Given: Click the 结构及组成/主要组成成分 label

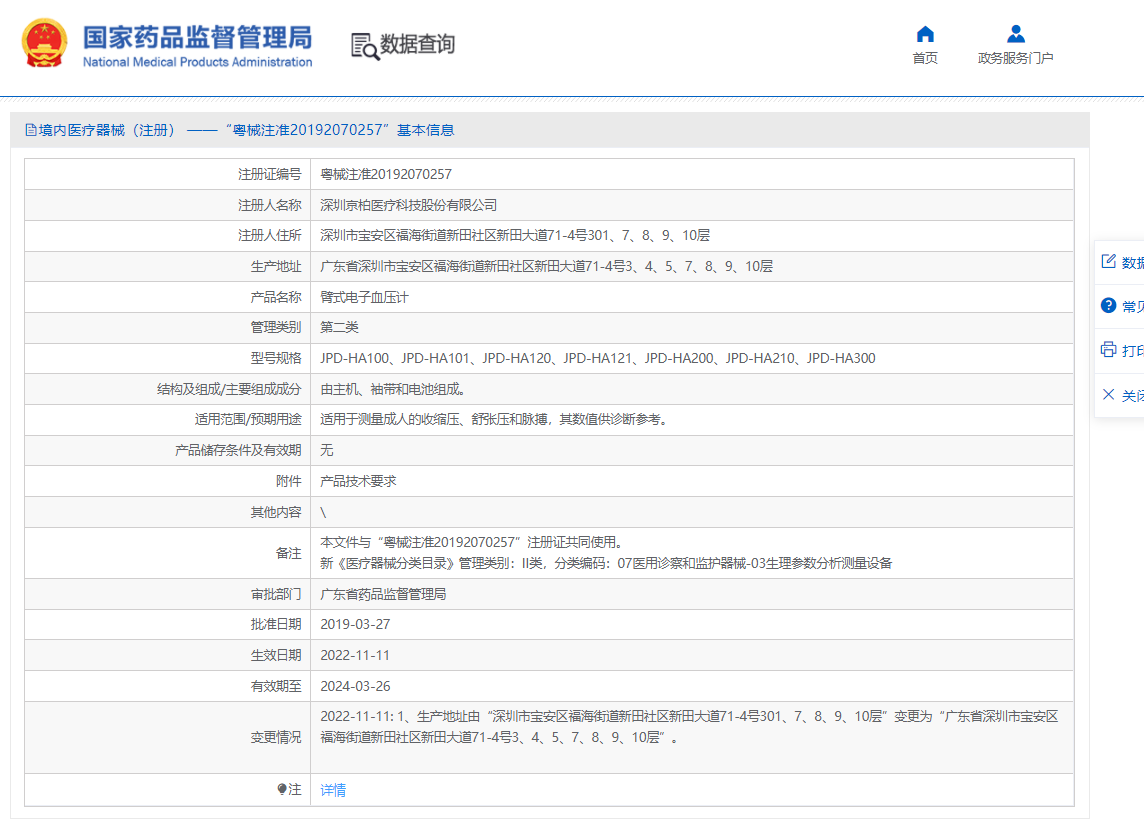Looking at the screenshot, I should 229,389.
